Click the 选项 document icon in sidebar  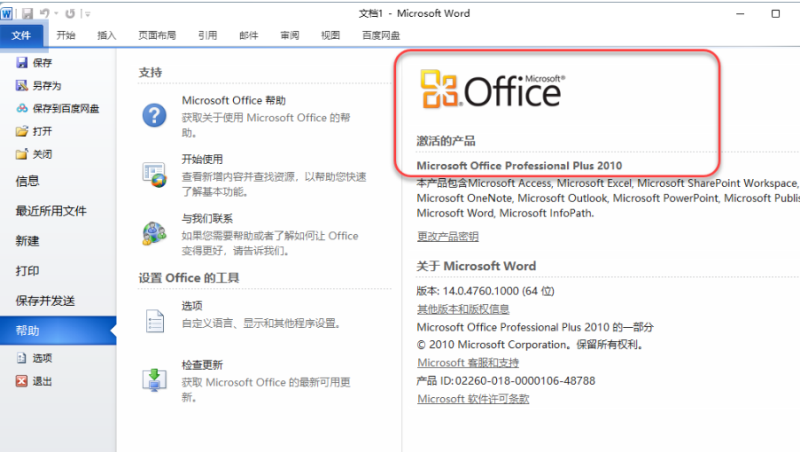pyautogui.click(x=21, y=358)
